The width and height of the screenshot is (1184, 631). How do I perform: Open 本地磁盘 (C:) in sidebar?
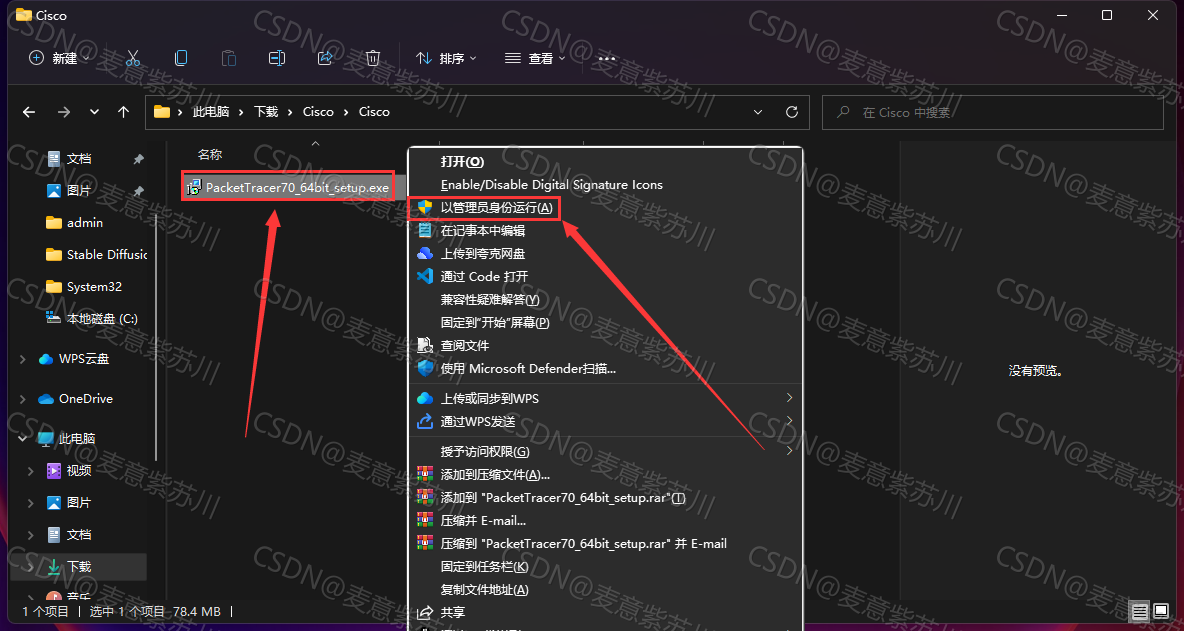point(102,319)
